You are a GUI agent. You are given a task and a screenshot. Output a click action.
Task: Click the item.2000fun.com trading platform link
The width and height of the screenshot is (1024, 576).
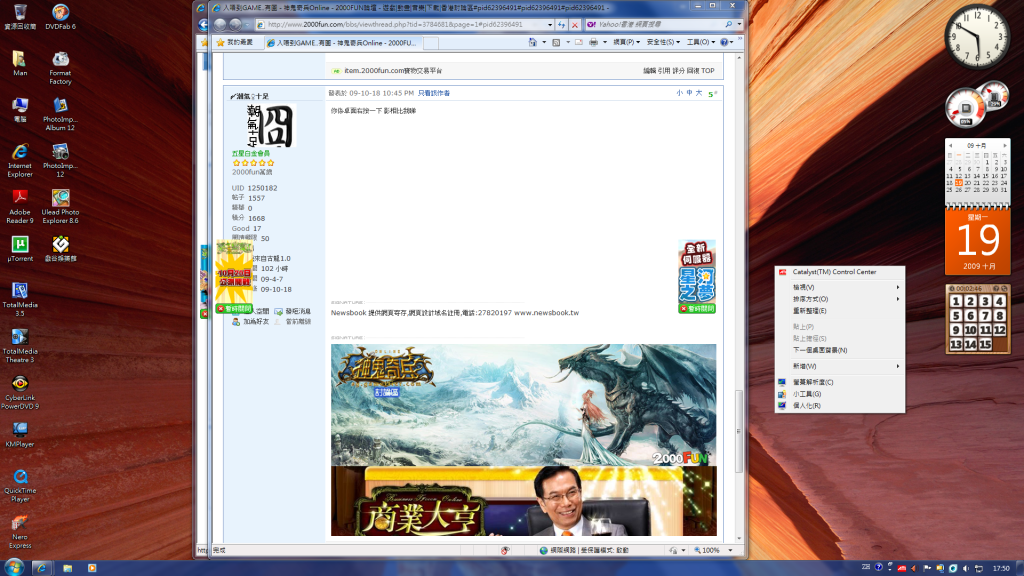393,71
